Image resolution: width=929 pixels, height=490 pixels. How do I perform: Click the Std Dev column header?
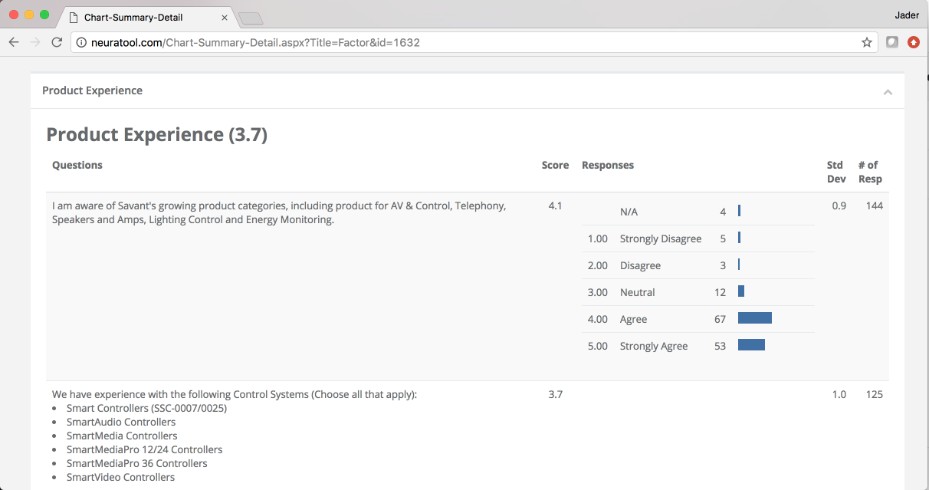coord(836,172)
